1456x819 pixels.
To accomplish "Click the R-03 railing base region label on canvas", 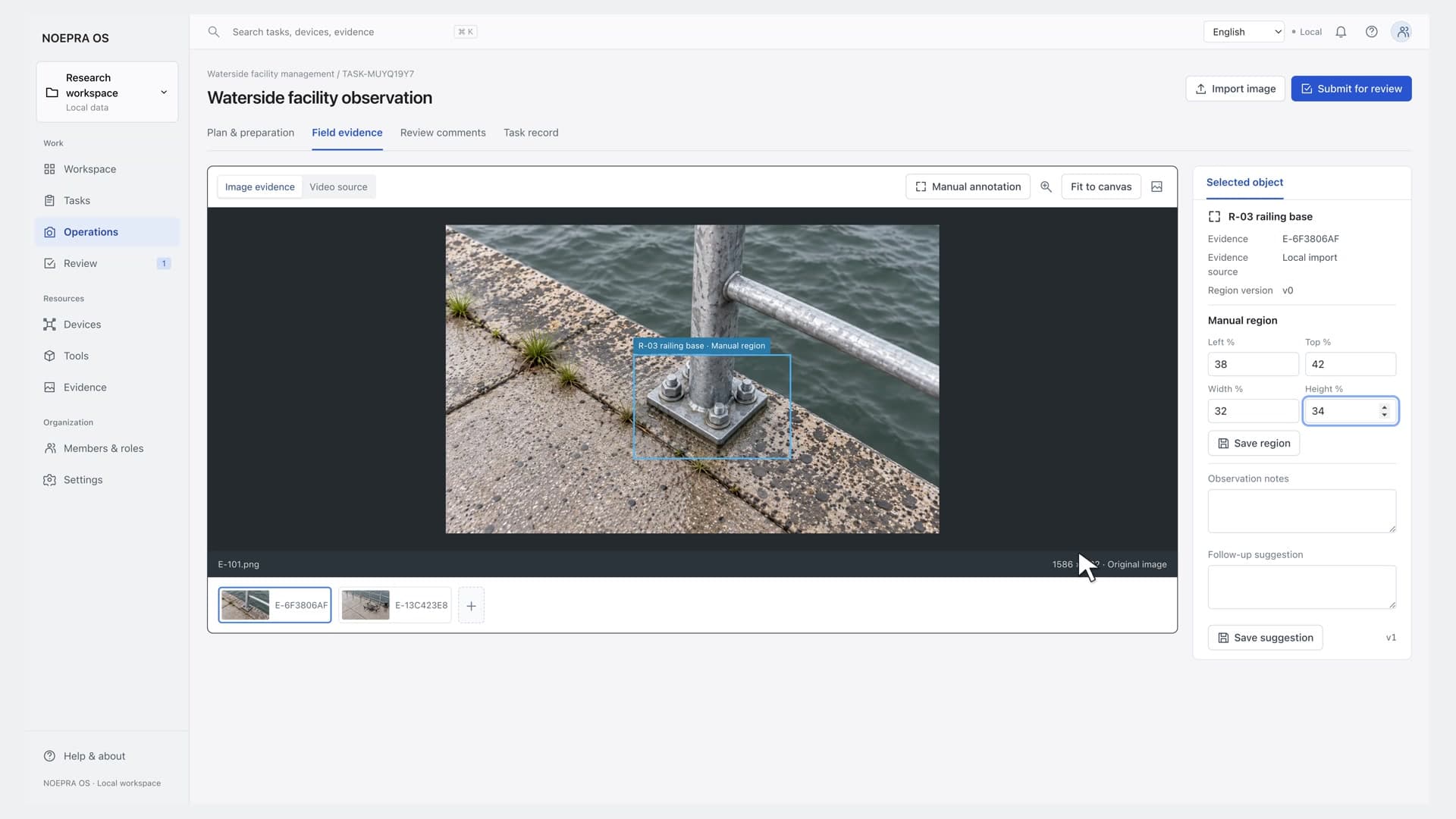I will click(x=701, y=346).
